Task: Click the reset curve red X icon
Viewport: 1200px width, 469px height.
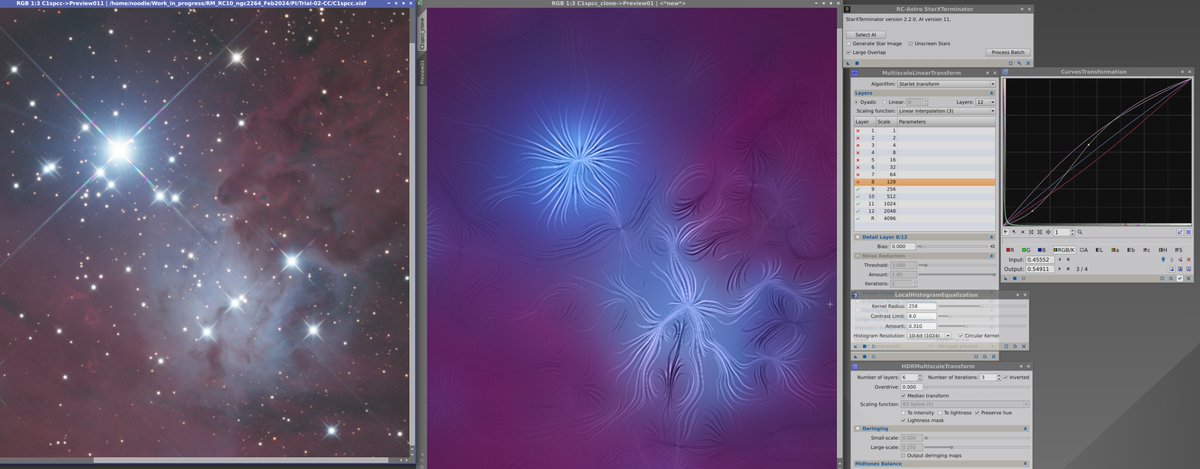Action: tap(1189, 260)
